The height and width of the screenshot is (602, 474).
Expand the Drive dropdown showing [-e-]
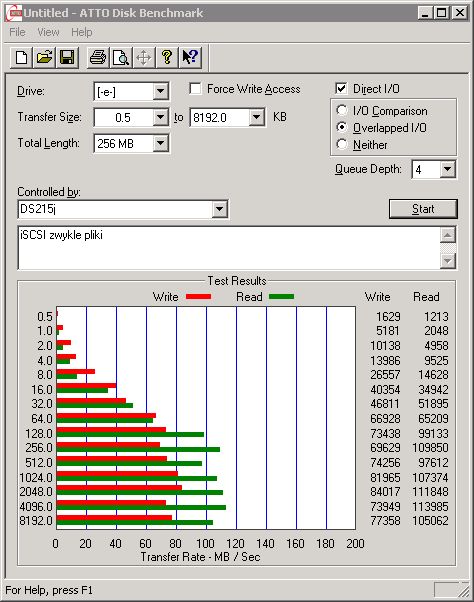coord(160,91)
